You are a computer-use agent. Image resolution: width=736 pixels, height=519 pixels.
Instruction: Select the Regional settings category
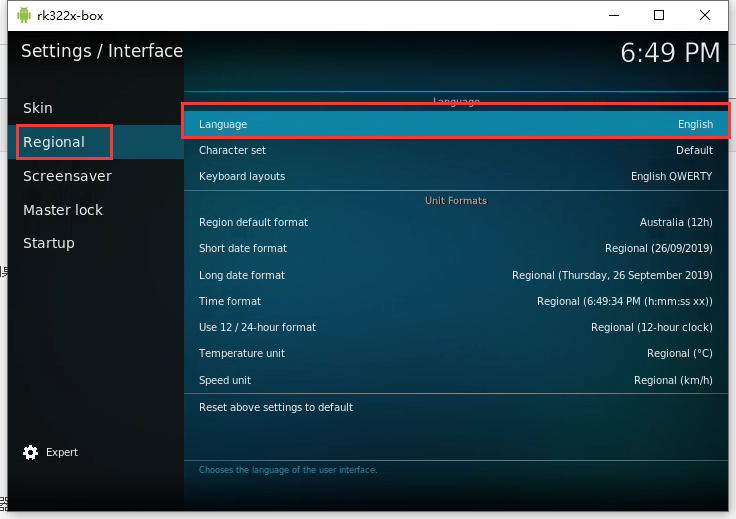tap(96, 142)
